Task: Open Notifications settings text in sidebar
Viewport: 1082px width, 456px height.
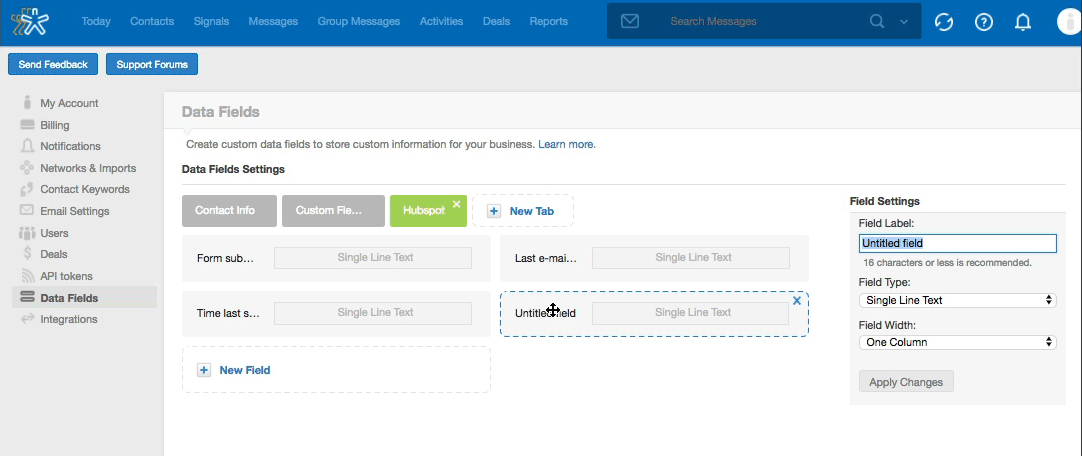Action: pos(70,146)
